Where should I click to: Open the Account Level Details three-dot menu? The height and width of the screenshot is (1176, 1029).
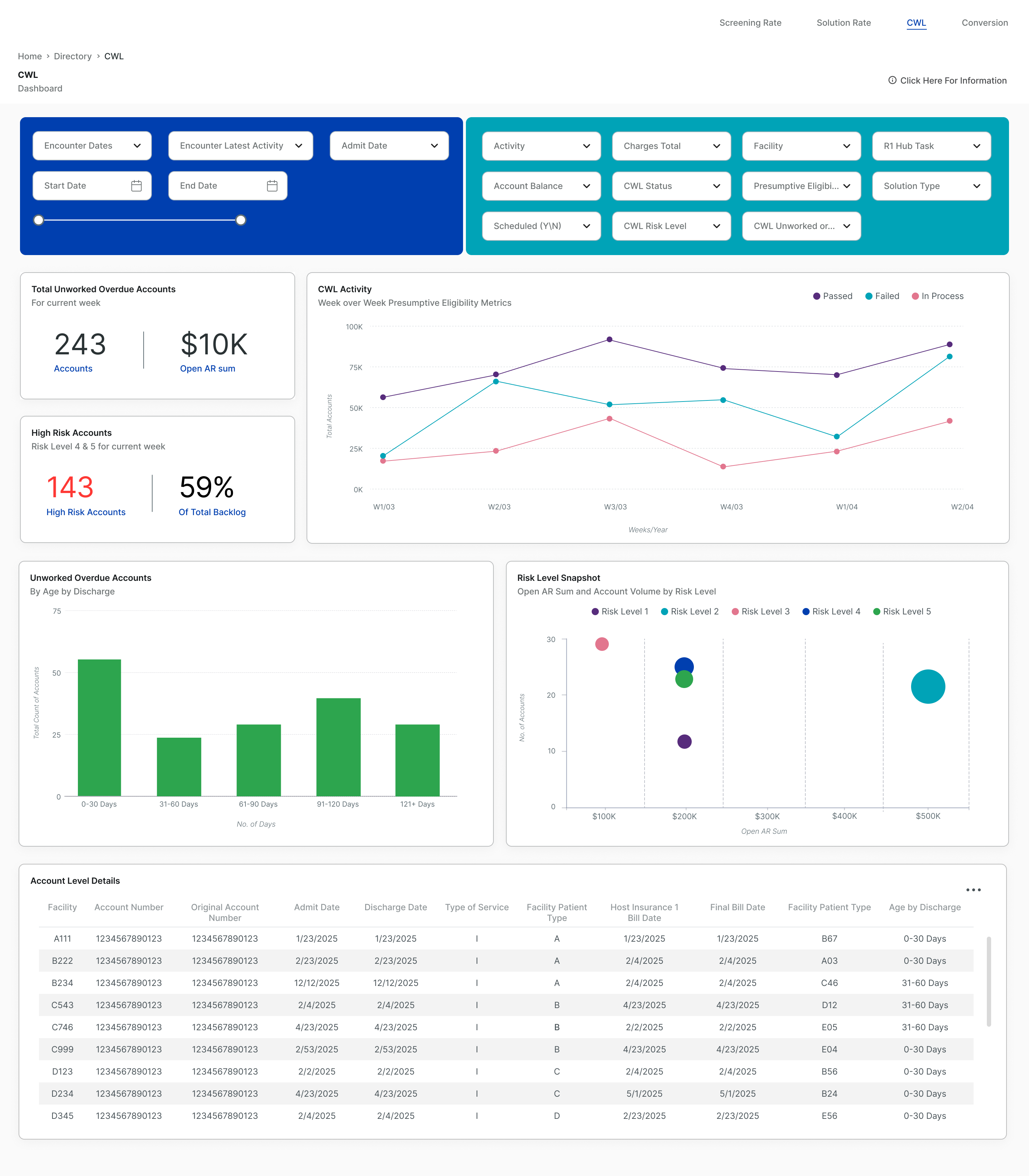coord(973,890)
